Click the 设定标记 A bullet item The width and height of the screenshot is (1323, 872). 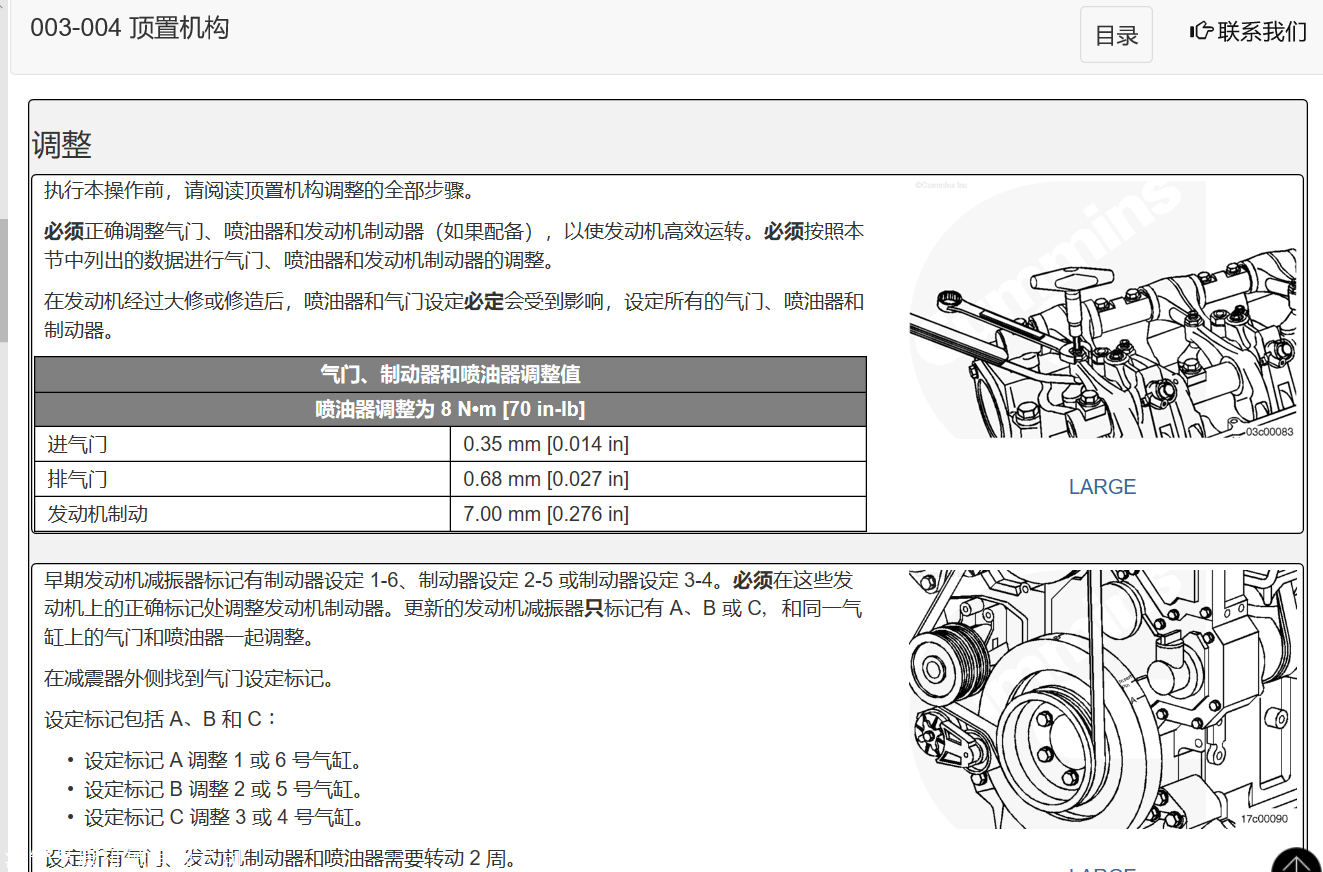(223, 761)
